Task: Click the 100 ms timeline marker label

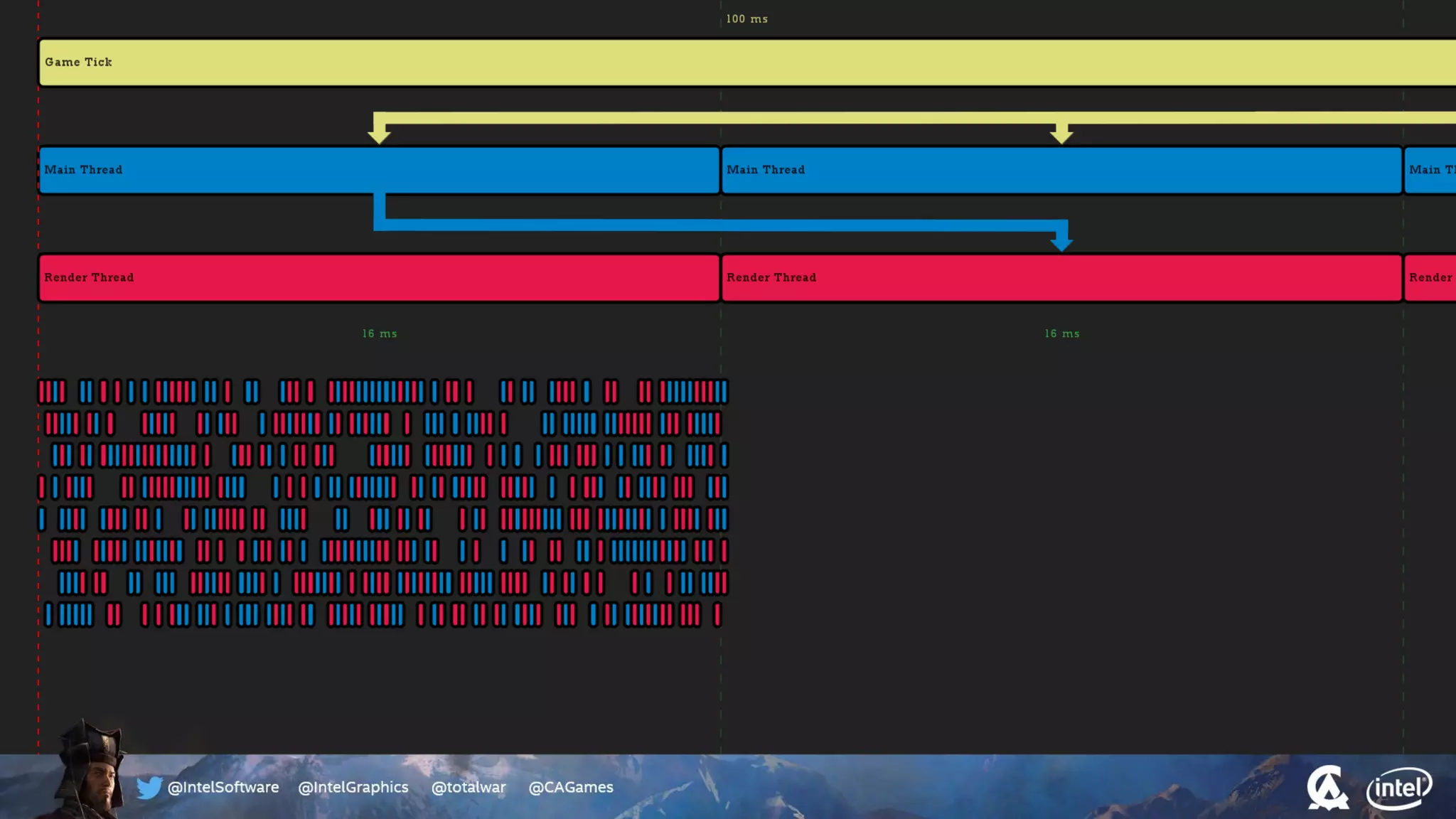Action: 746,19
